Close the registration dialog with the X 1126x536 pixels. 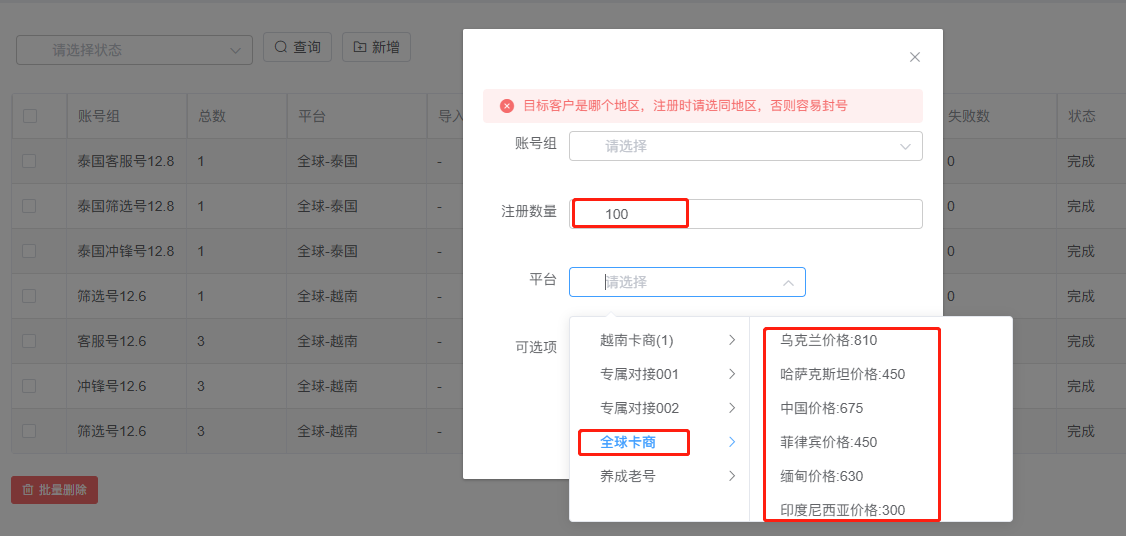915,57
